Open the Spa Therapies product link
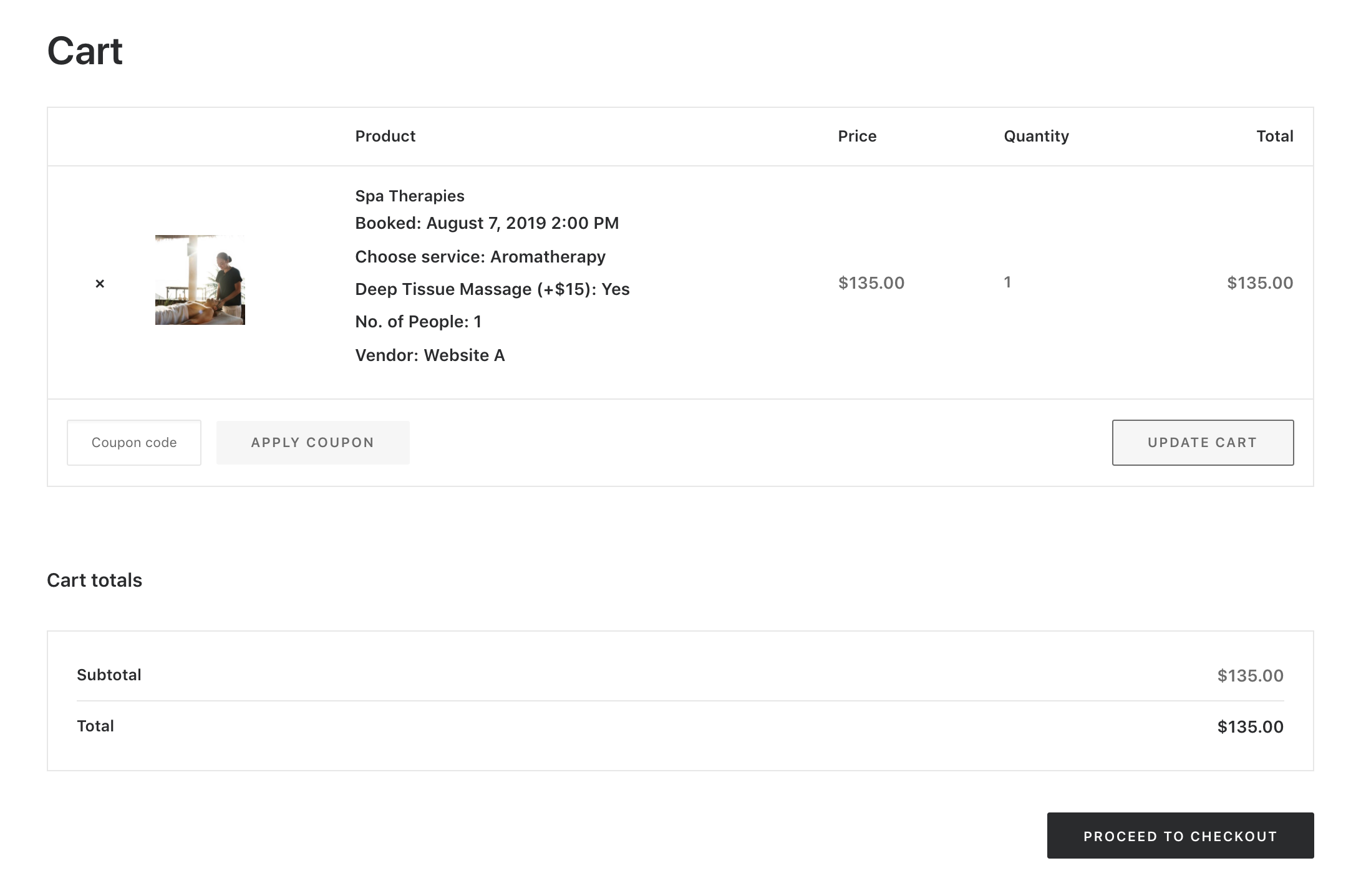 [409, 196]
